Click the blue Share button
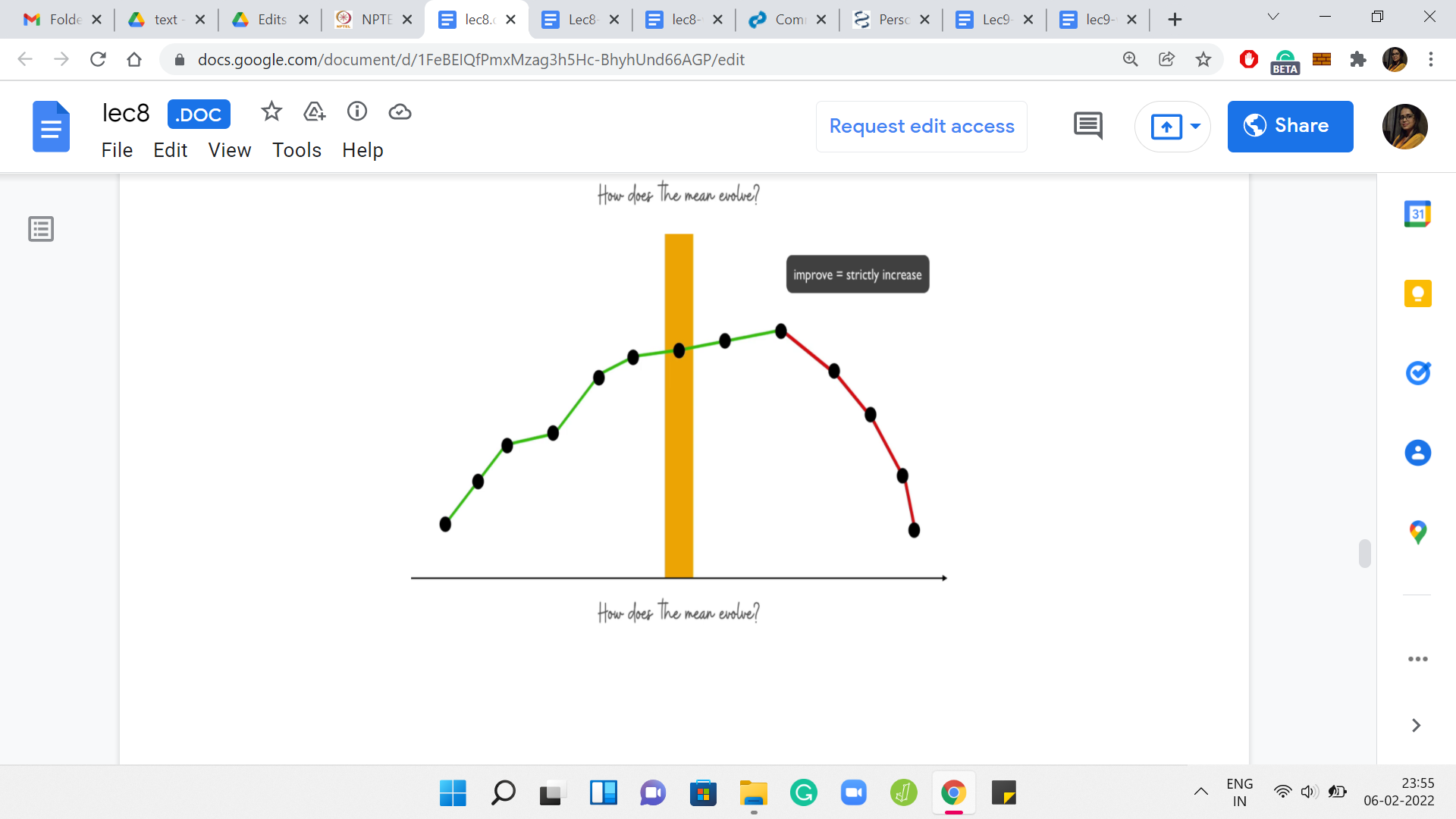Image resolution: width=1456 pixels, height=819 pixels. click(x=1290, y=127)
